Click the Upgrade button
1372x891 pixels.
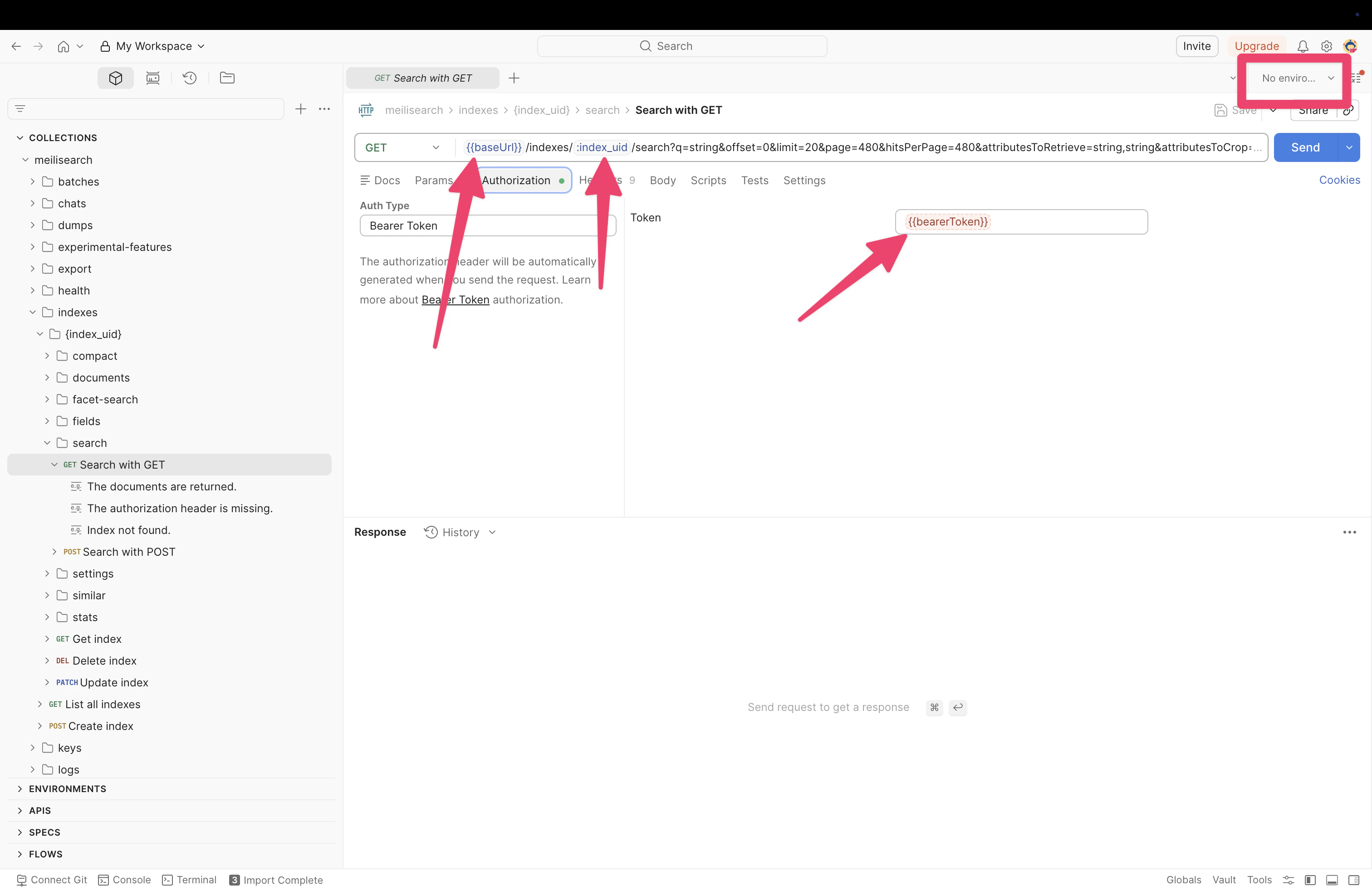click(x=1256, y=46)
